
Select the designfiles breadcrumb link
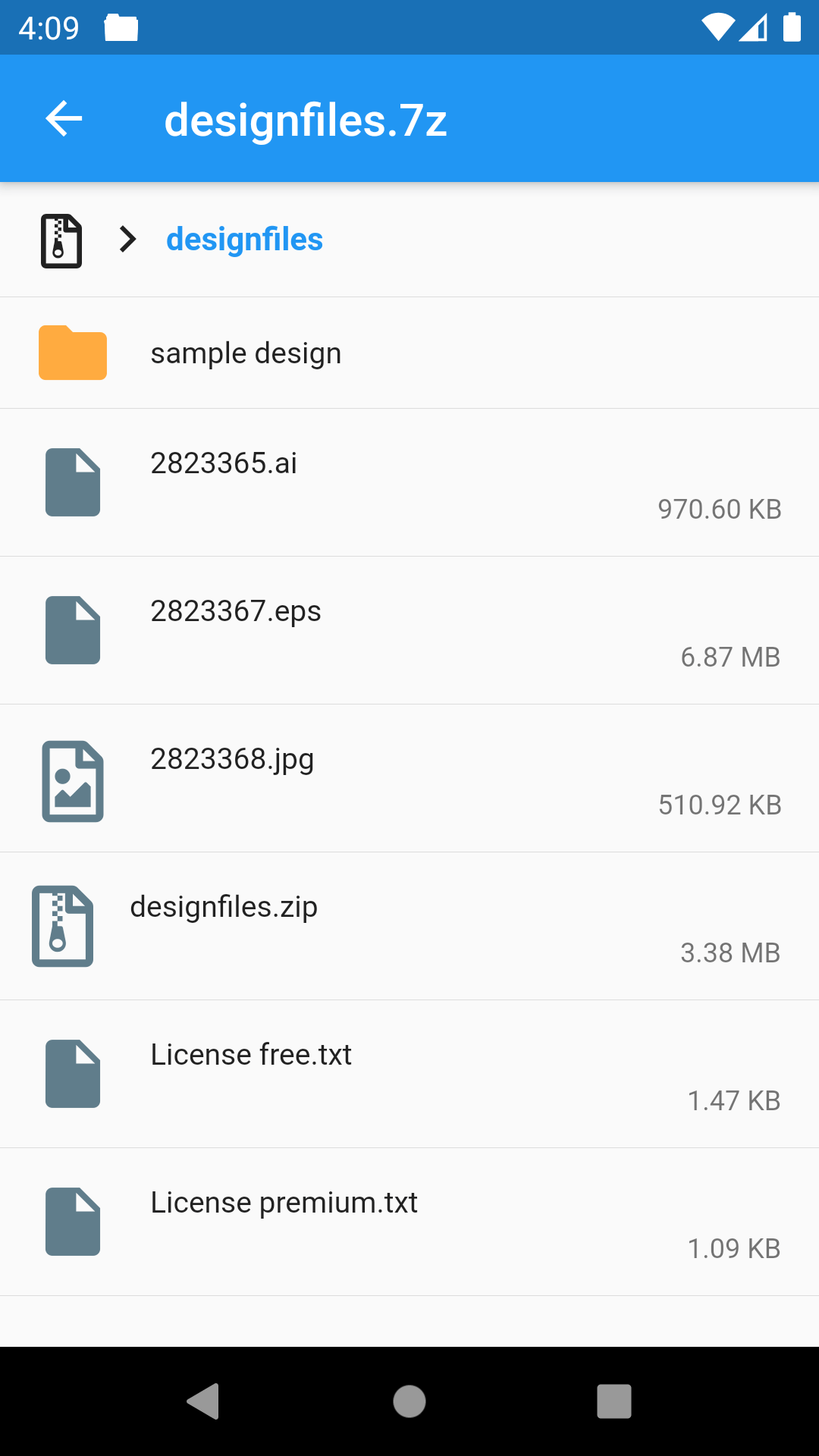244,240
